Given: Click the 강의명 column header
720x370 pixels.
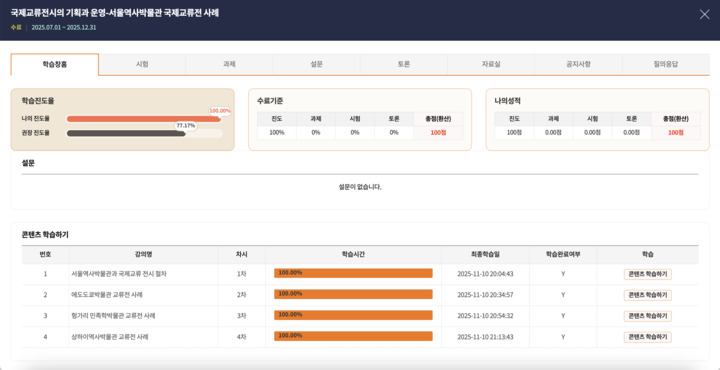Looking at the screenshot, I should pyautogui.click(x=143, y=254).
